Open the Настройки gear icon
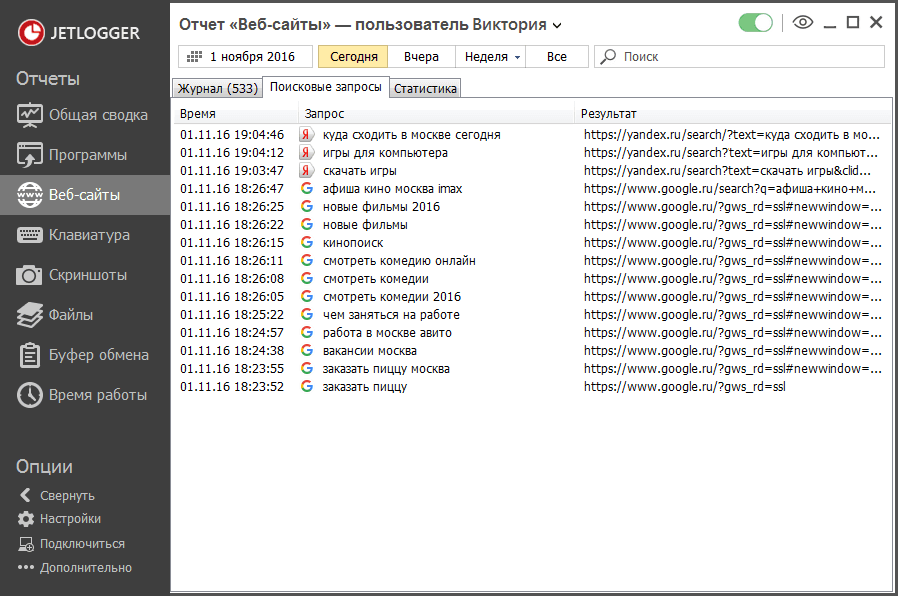The image size is (898, 596). tap(26, 519)
